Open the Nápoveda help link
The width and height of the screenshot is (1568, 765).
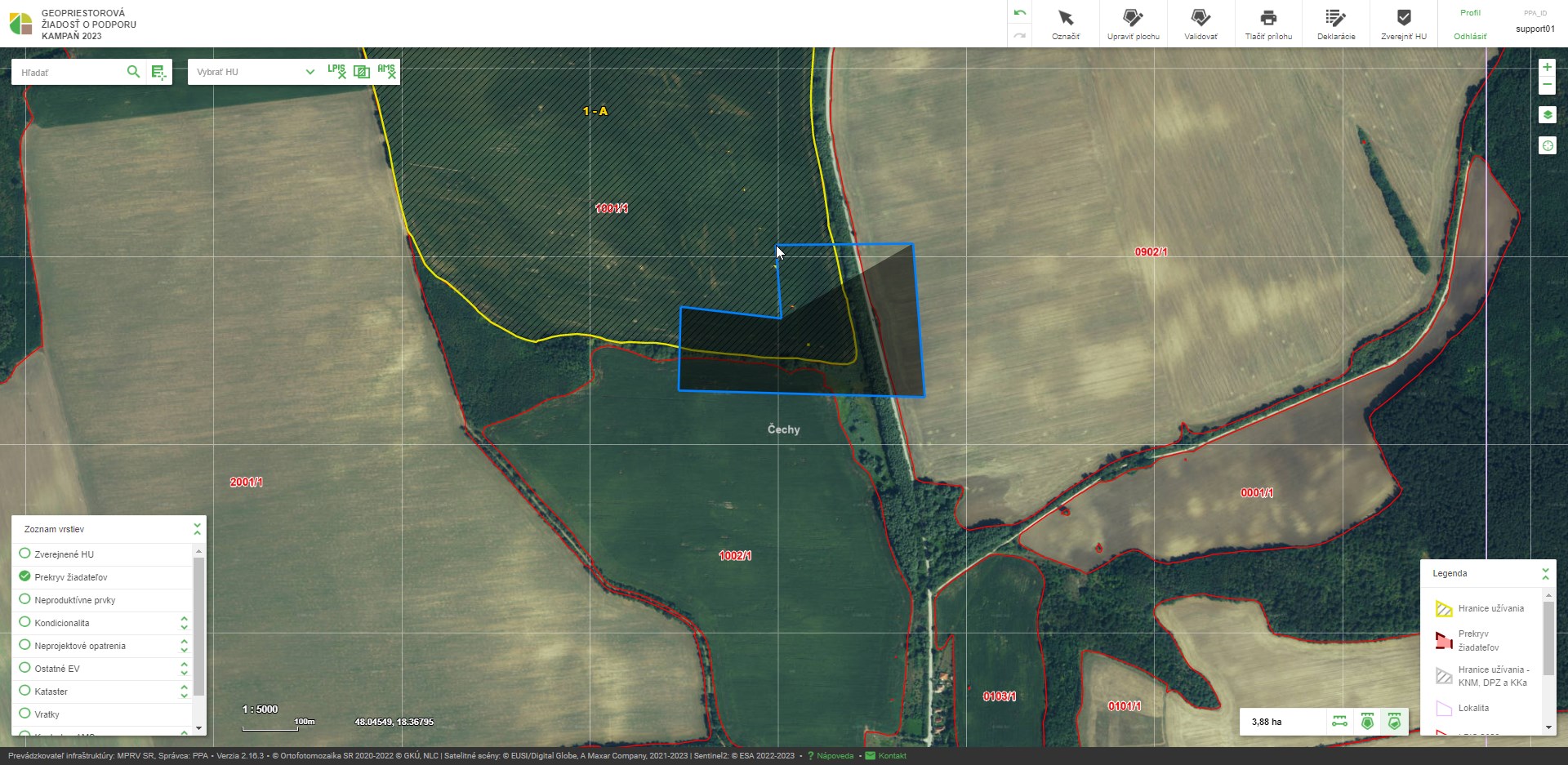point(835,756)
